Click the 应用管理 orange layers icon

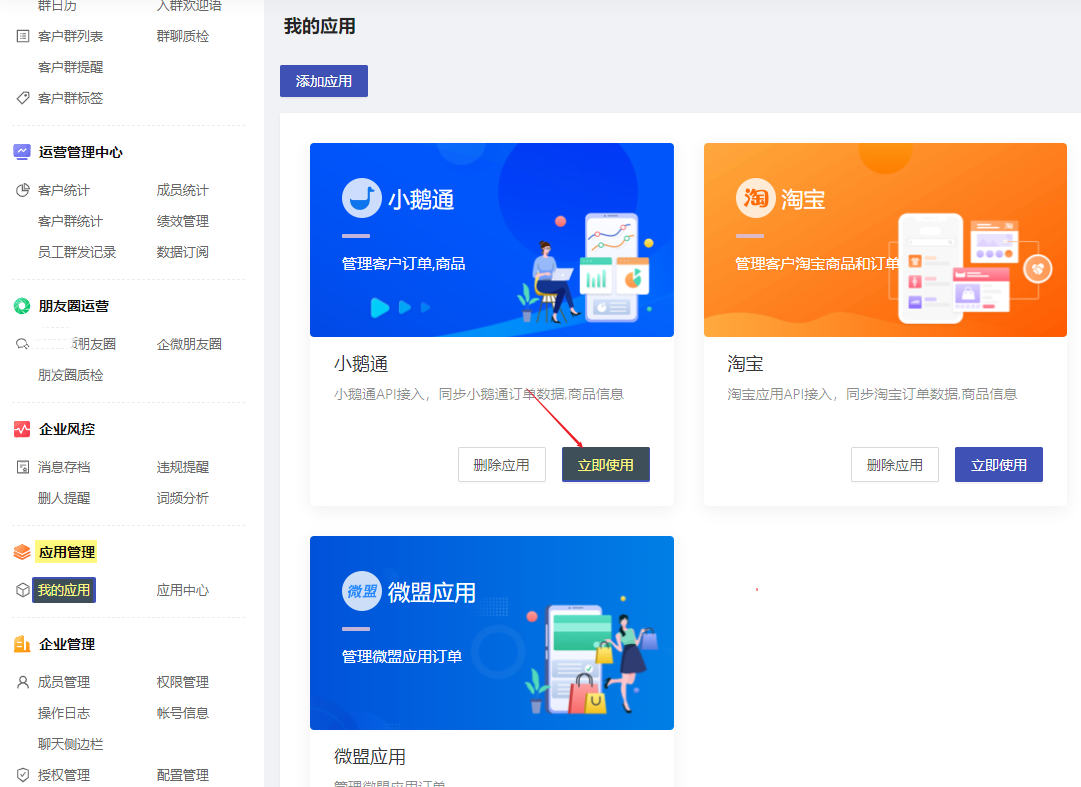(x=22, y=552)
